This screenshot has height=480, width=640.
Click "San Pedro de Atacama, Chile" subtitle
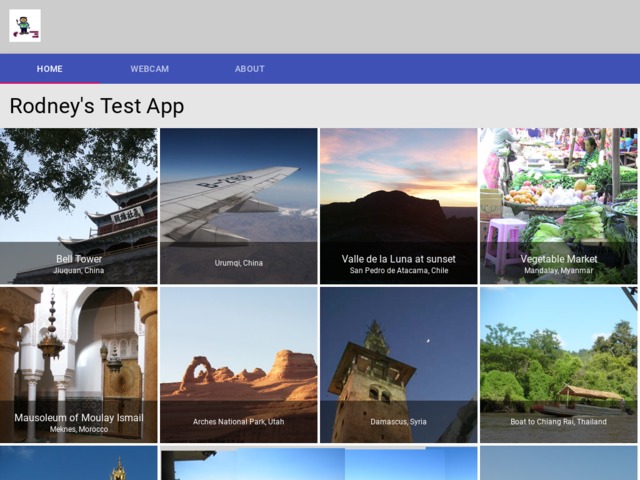click(399, 270)
